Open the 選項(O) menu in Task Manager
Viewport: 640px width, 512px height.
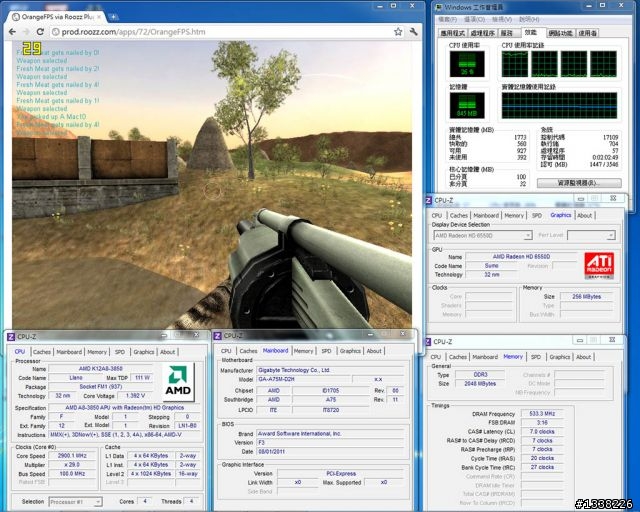[x=474, y=19]
